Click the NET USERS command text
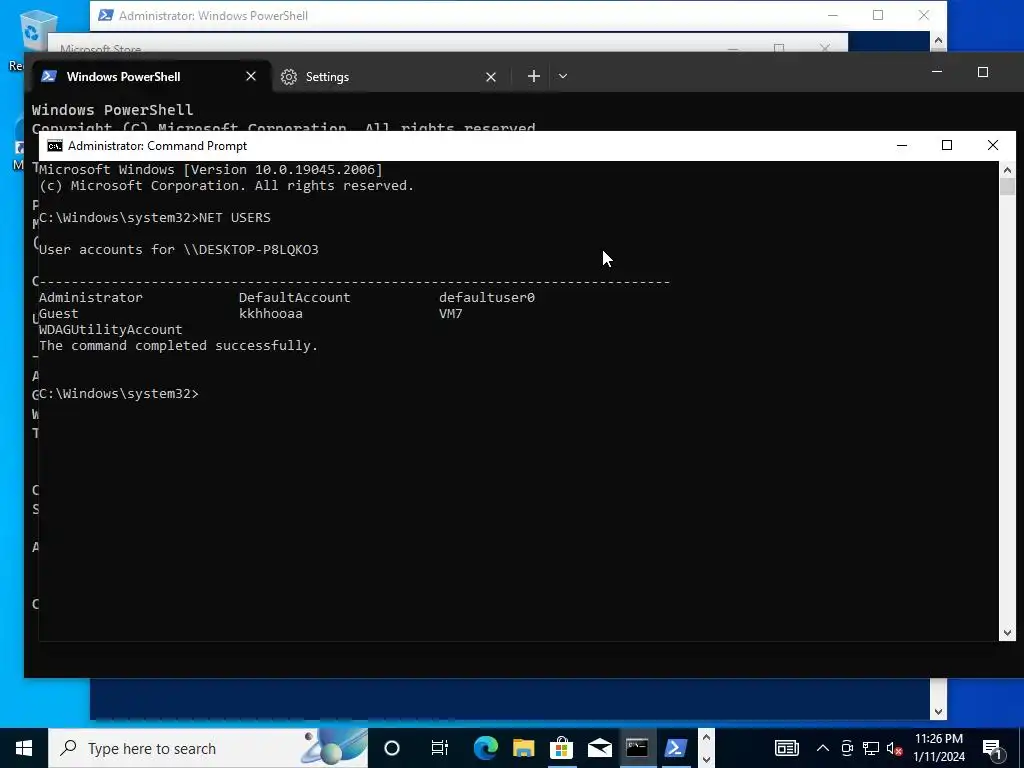1024x768 pixels. [x=234, y=217]
